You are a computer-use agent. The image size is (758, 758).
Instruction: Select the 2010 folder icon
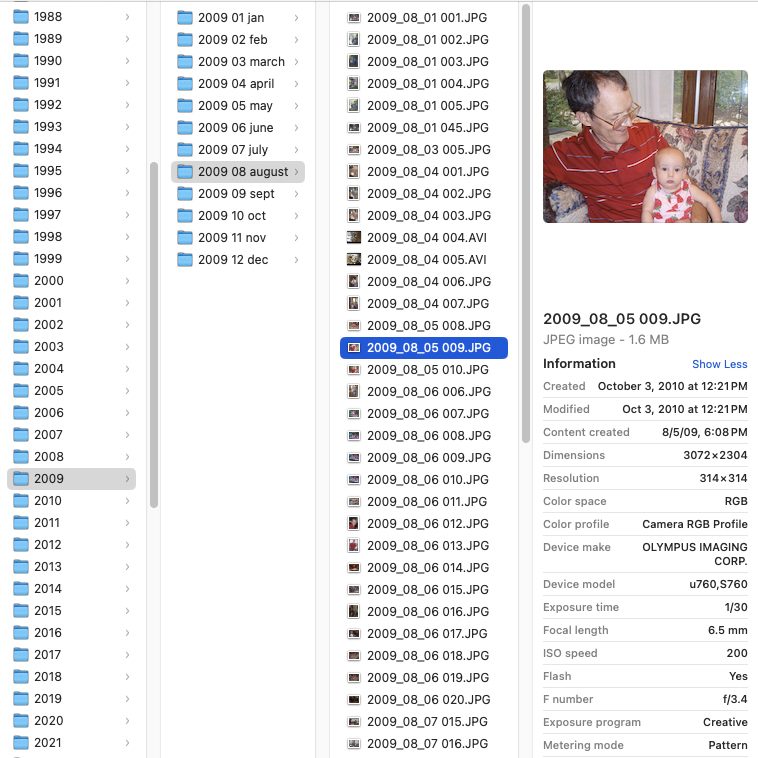21,501
